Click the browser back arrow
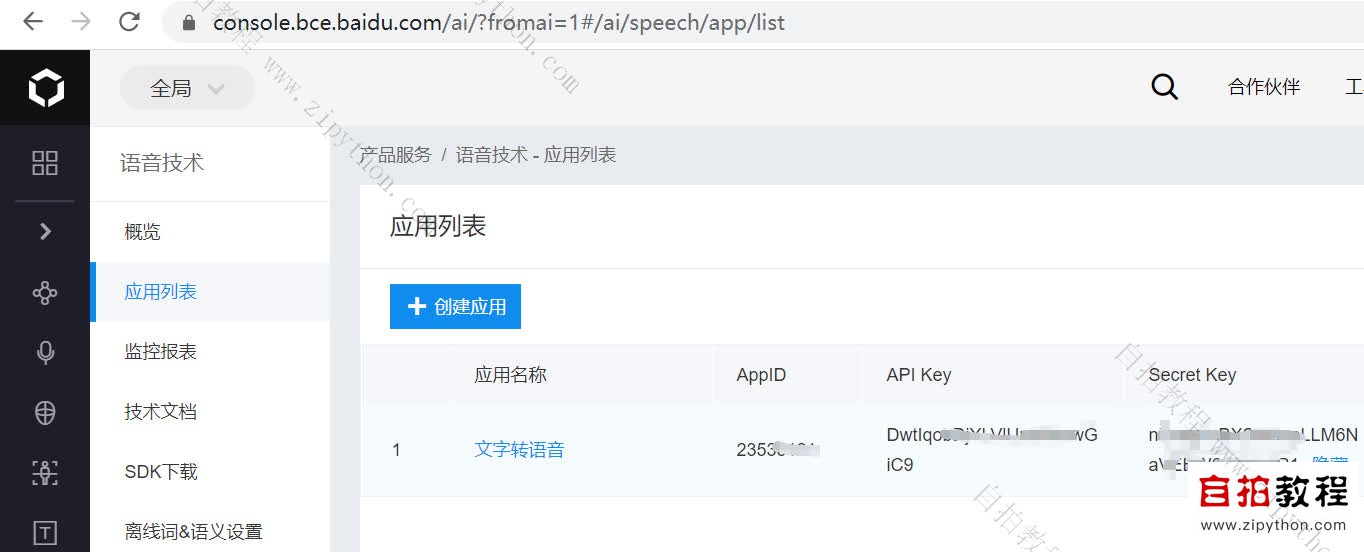The height and width of the screenshot is (552, 1364). coord(33,22)
